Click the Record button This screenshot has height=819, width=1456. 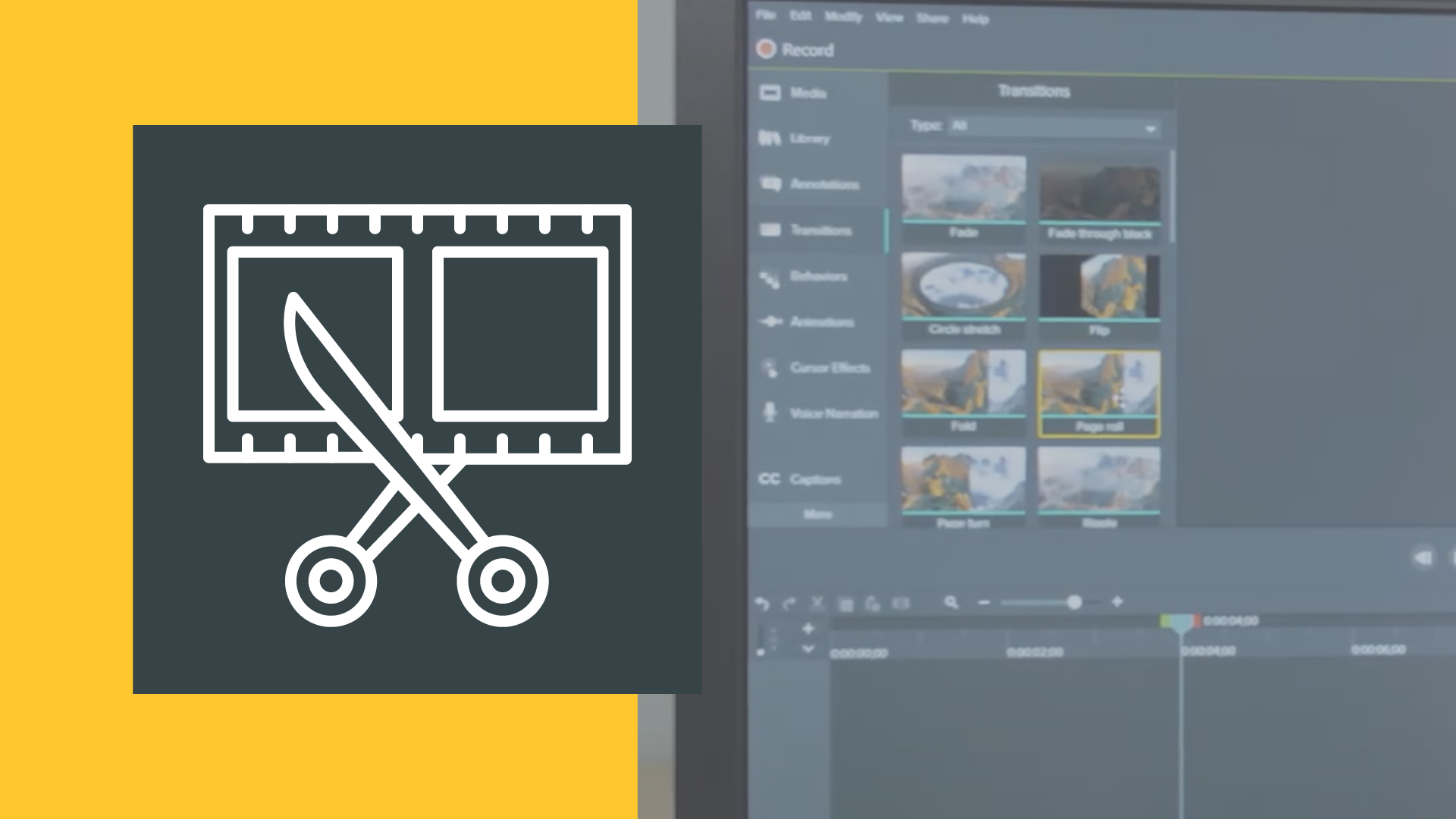[795, 49]
